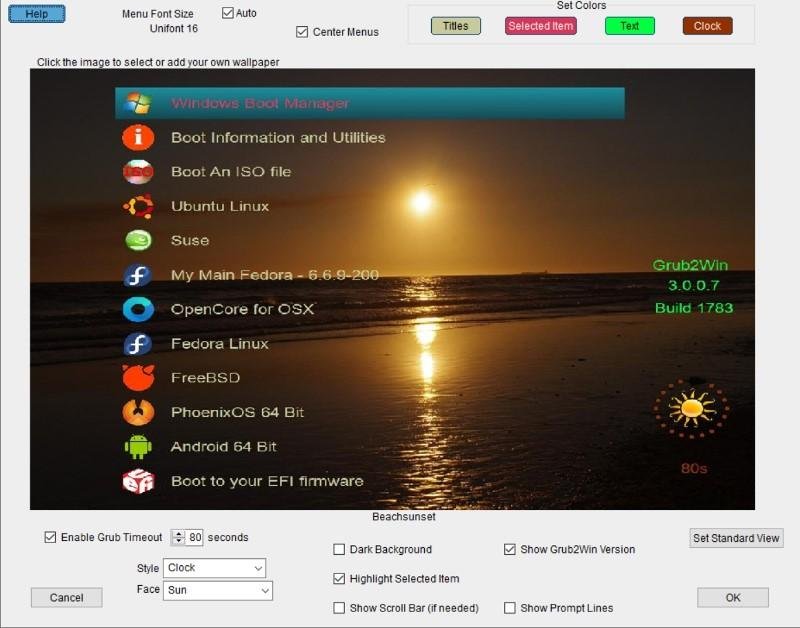Uncheck Show Grub2Win Version

point(509,549)
